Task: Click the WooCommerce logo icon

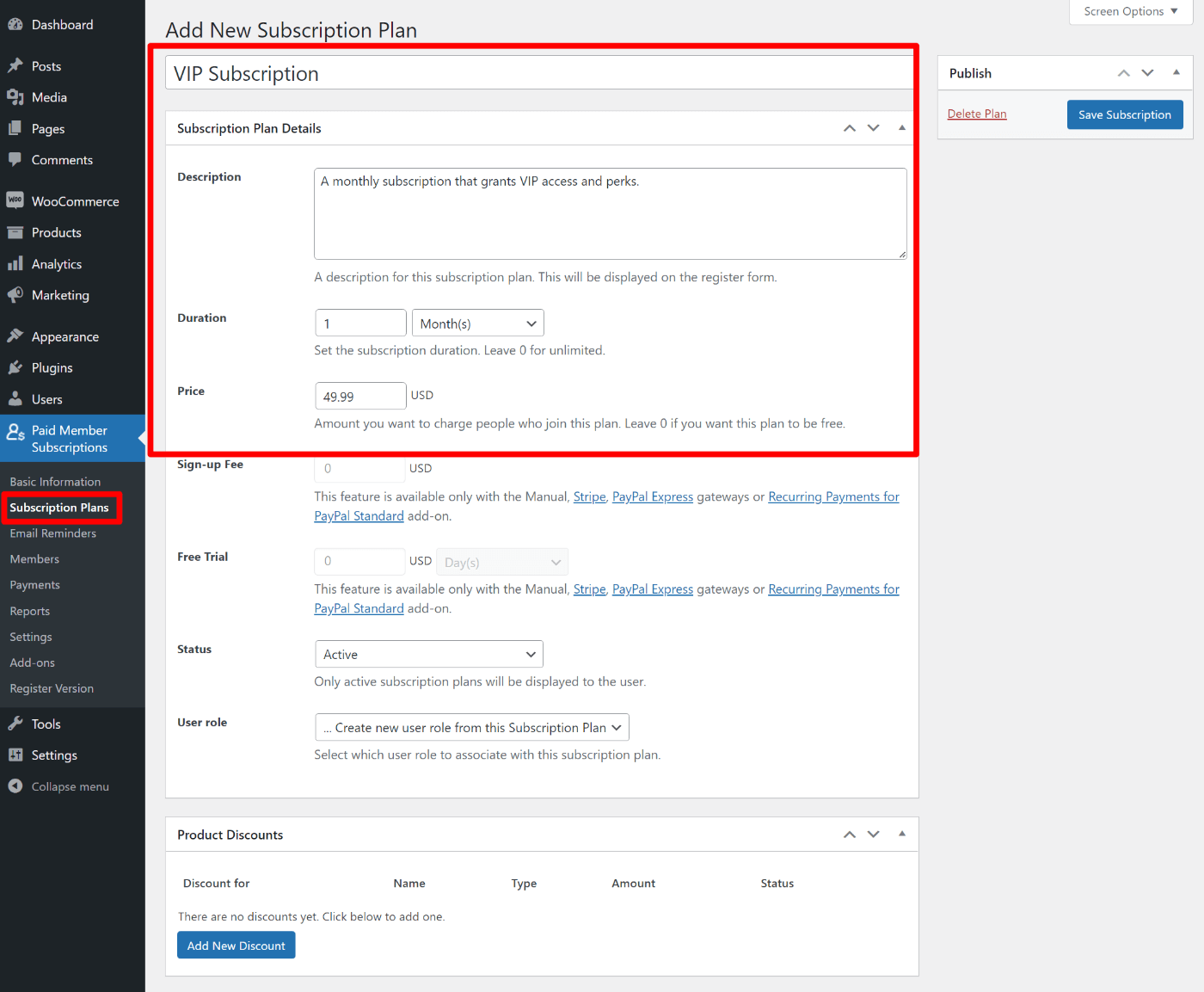Action: click(x=15, y=201)
